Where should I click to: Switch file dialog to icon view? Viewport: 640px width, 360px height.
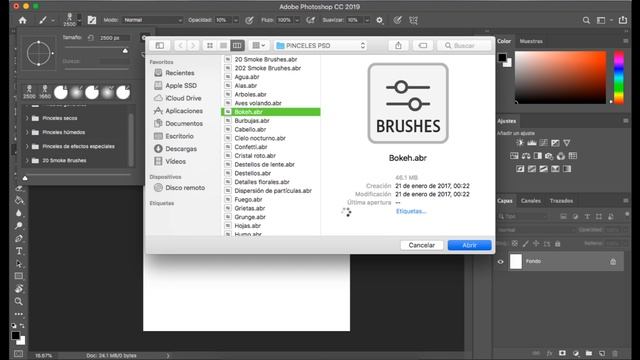tap(210, 45)
